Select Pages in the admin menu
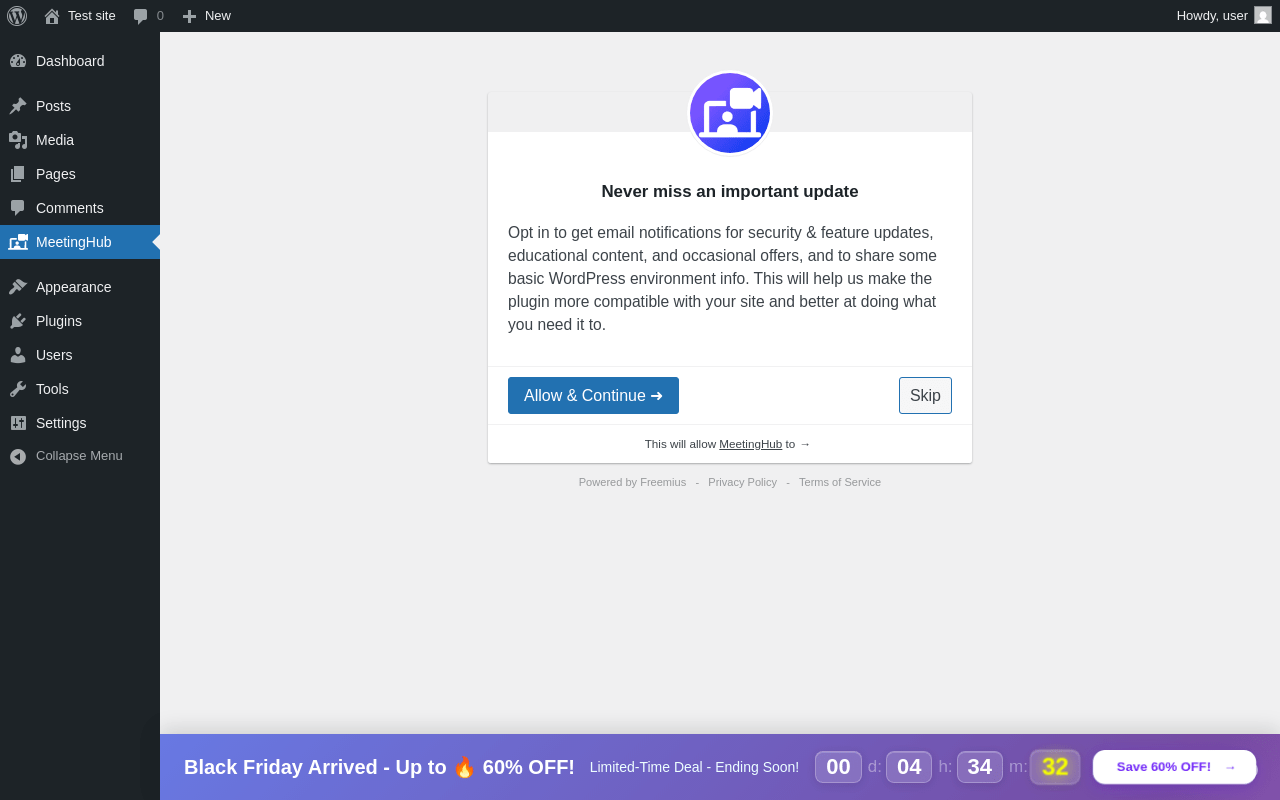 tap(80, 174)
